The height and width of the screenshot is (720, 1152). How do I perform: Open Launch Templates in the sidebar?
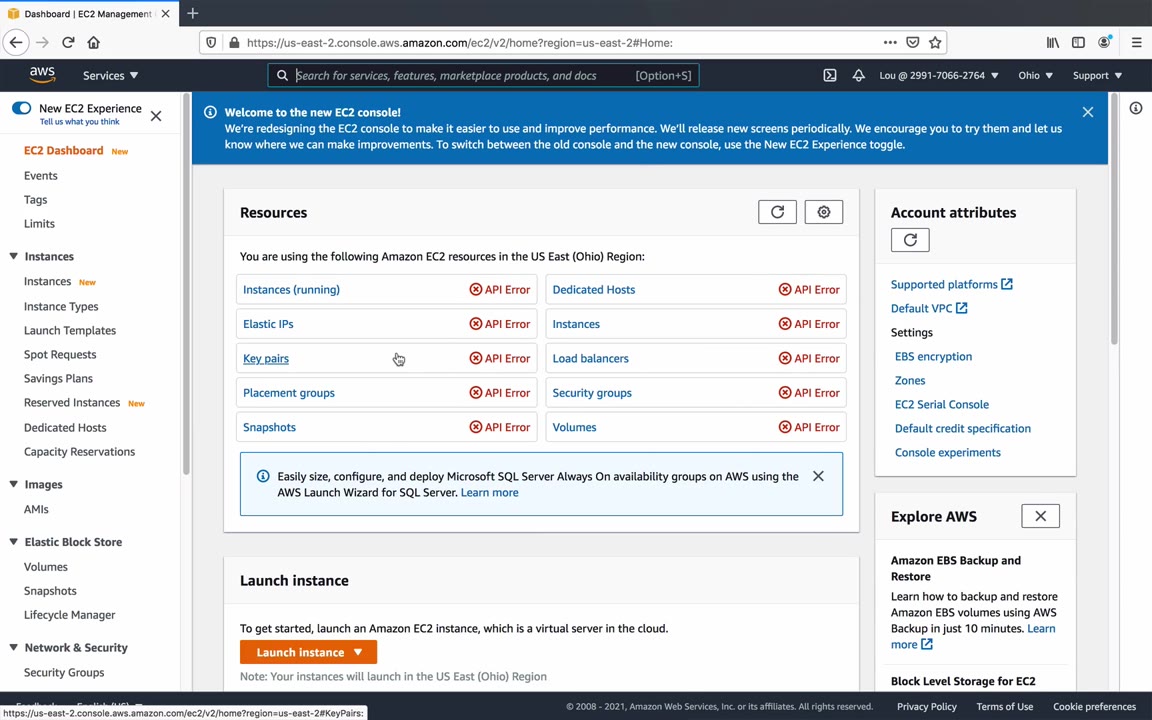[x=70, y=330]
